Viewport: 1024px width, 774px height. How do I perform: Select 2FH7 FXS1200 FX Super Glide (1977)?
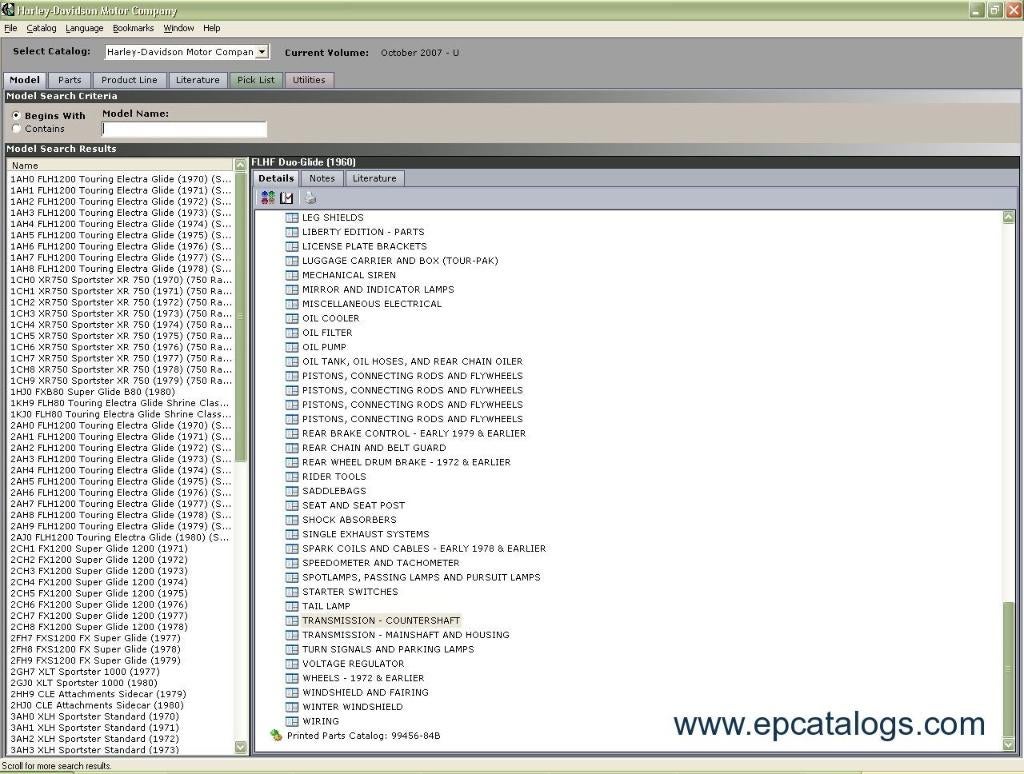95,638
